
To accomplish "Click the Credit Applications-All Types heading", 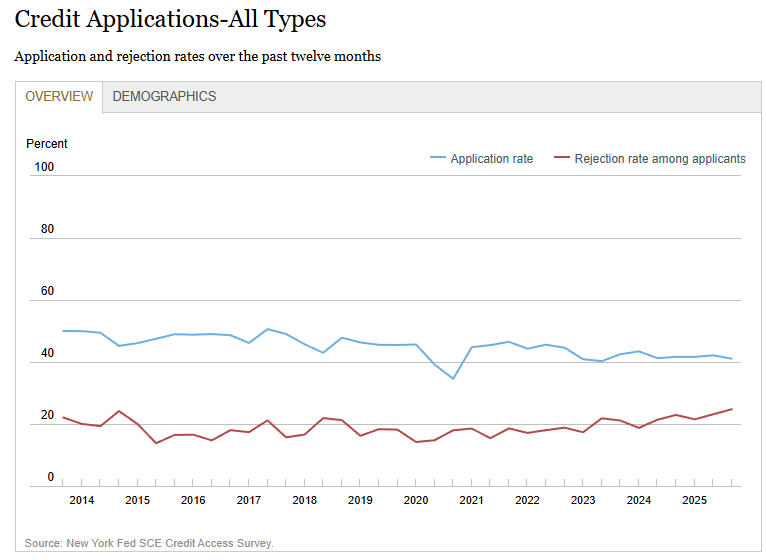I will coord(170,19).
